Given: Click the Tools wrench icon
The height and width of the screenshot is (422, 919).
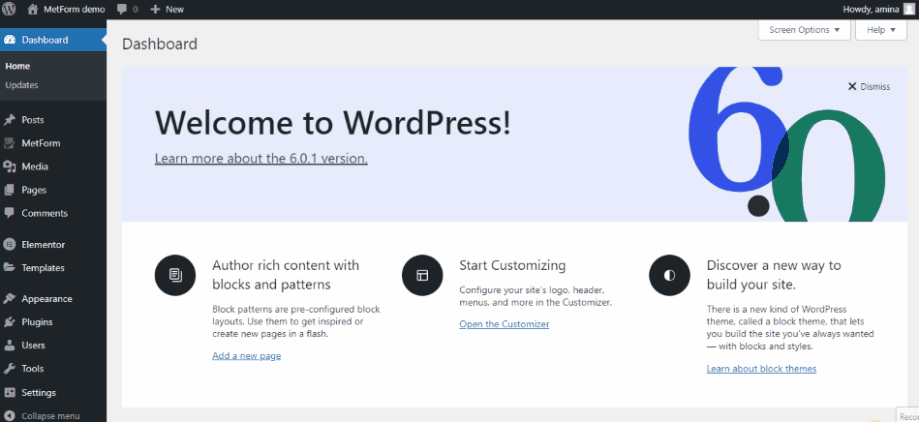Looking at the screenshot, I should pyautogui.click(x=9, y=369).
